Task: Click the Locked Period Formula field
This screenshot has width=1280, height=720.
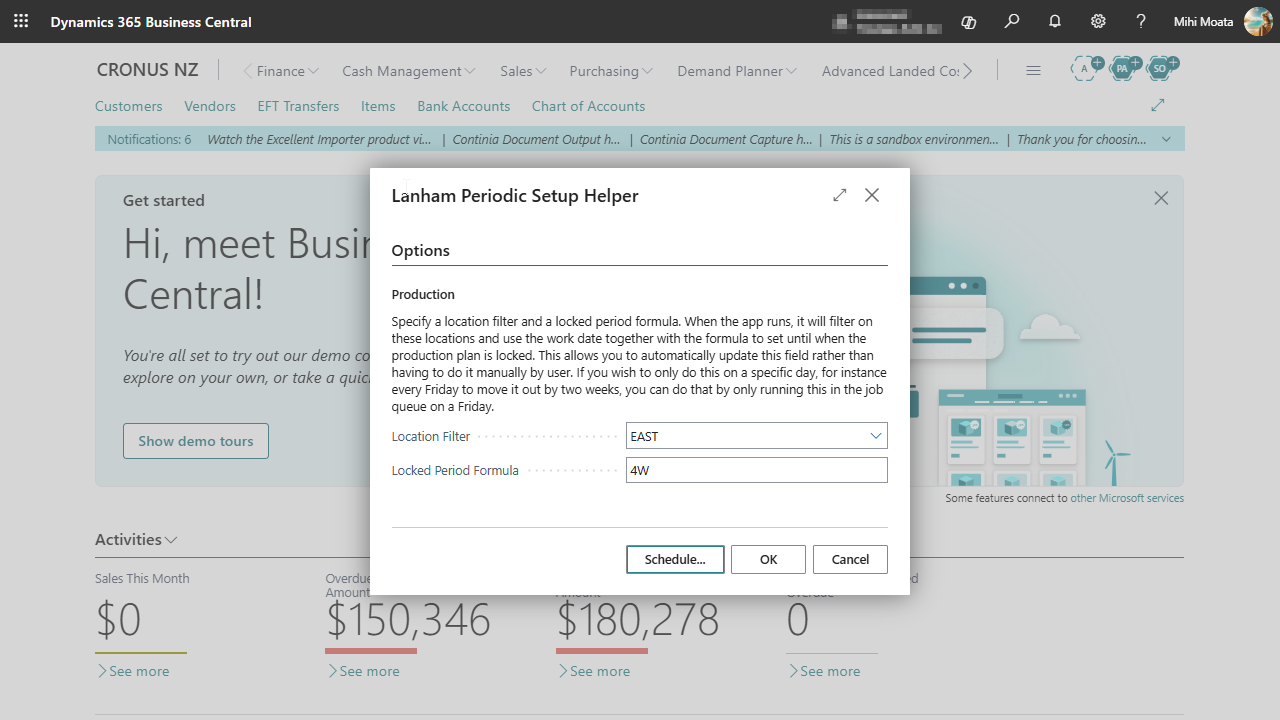Action: [x=756, y=470]
